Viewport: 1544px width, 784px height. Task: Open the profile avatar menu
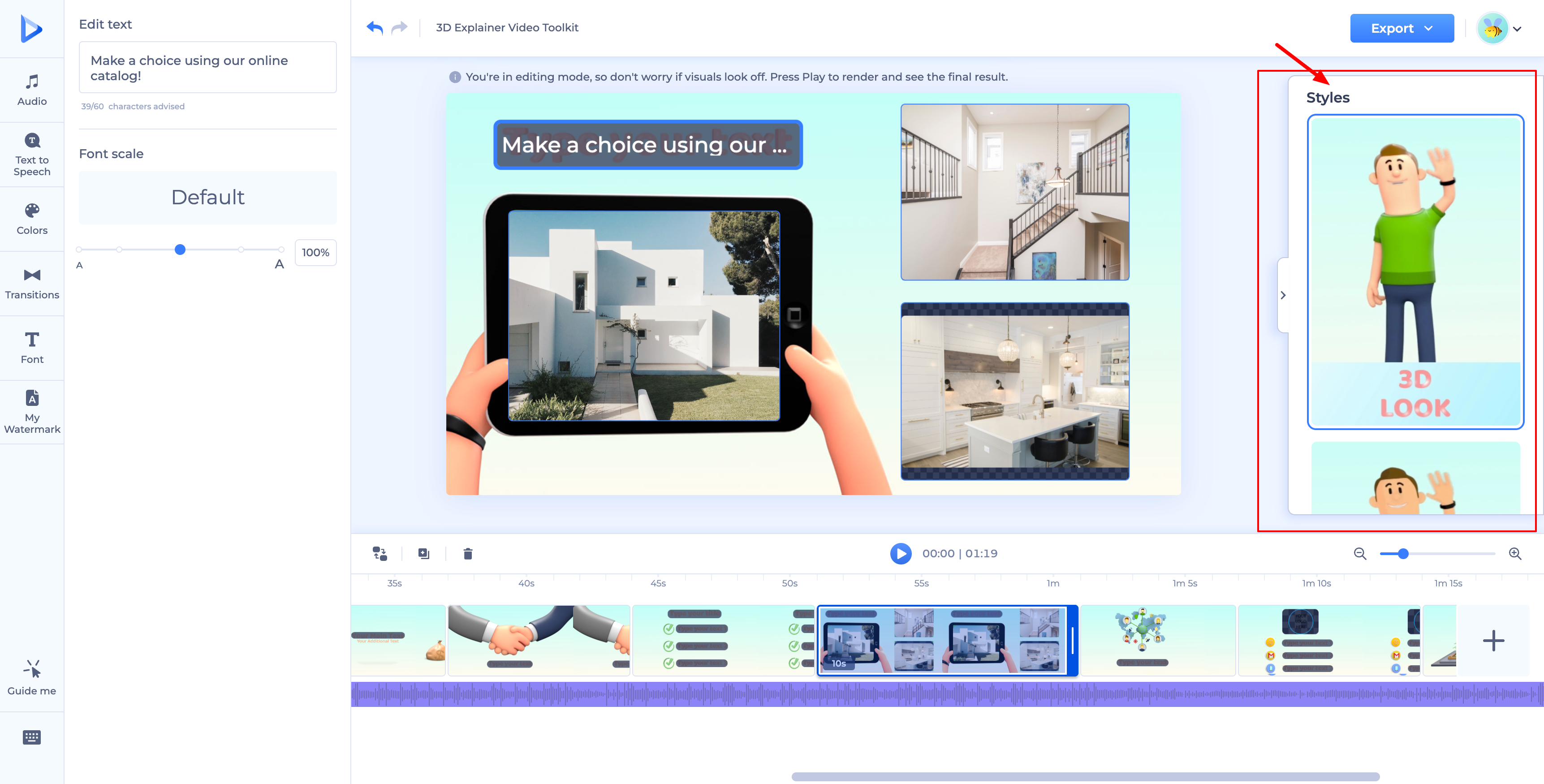click(x=1499, y=28)
